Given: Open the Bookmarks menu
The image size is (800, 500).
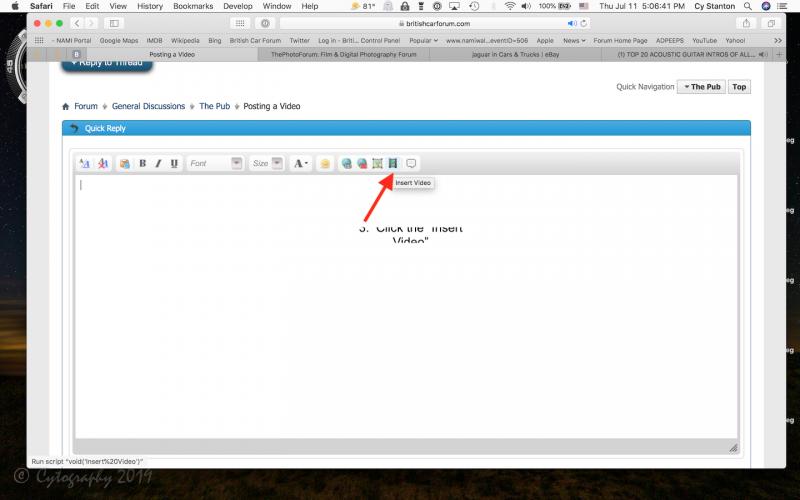Looking at the screenshot, I should (193, 6).
